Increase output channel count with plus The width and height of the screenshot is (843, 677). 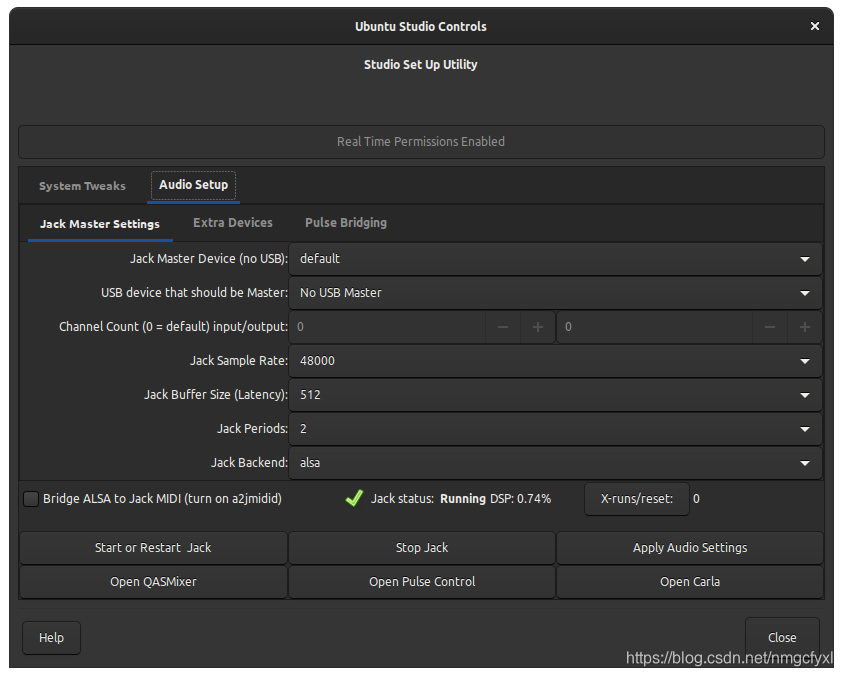[805, 327]
